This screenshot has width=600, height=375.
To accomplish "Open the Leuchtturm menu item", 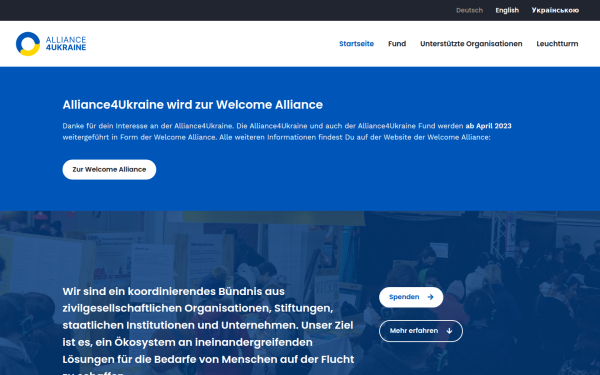I will pyautogui.click(x=557, y=44).
